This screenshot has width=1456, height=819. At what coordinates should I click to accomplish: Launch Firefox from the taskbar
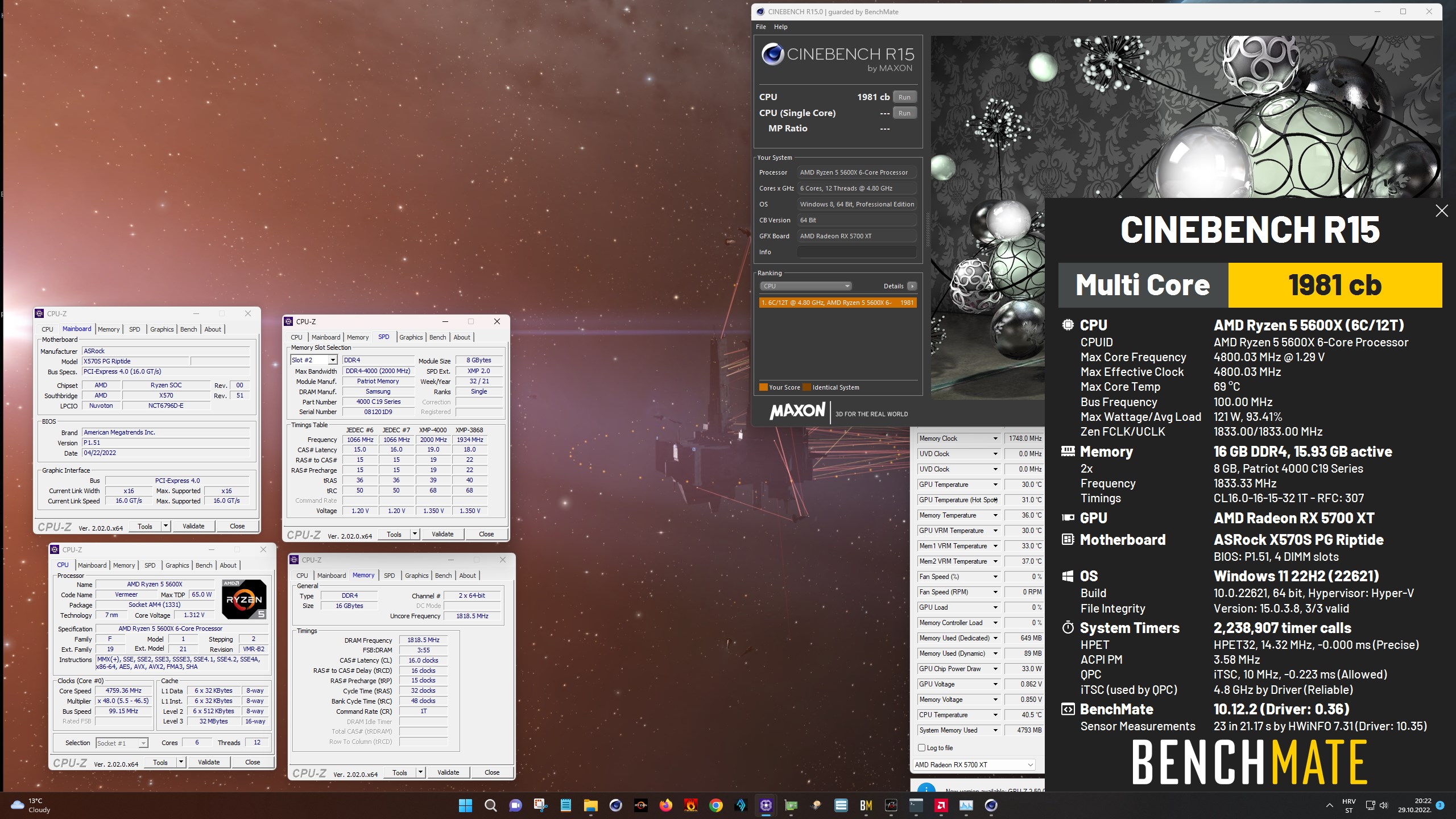[665, 805]
